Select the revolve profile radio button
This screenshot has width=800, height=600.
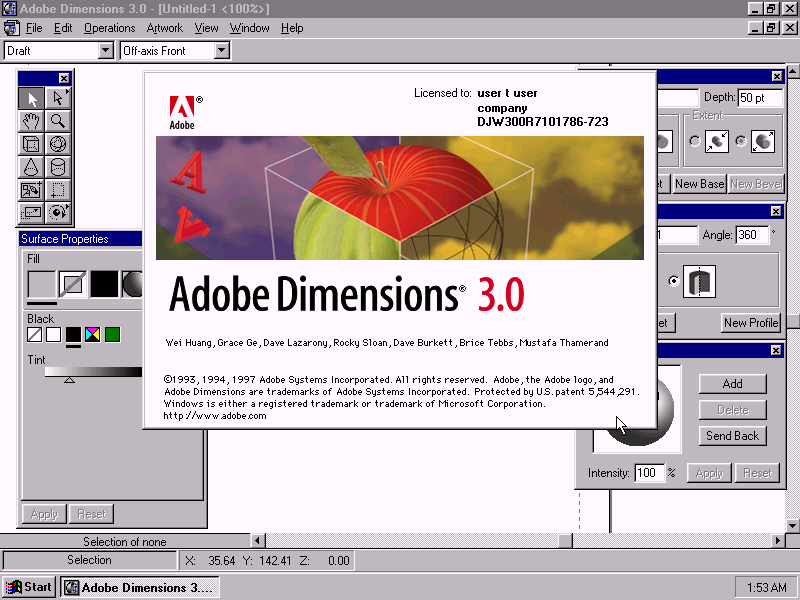[673, 281]
